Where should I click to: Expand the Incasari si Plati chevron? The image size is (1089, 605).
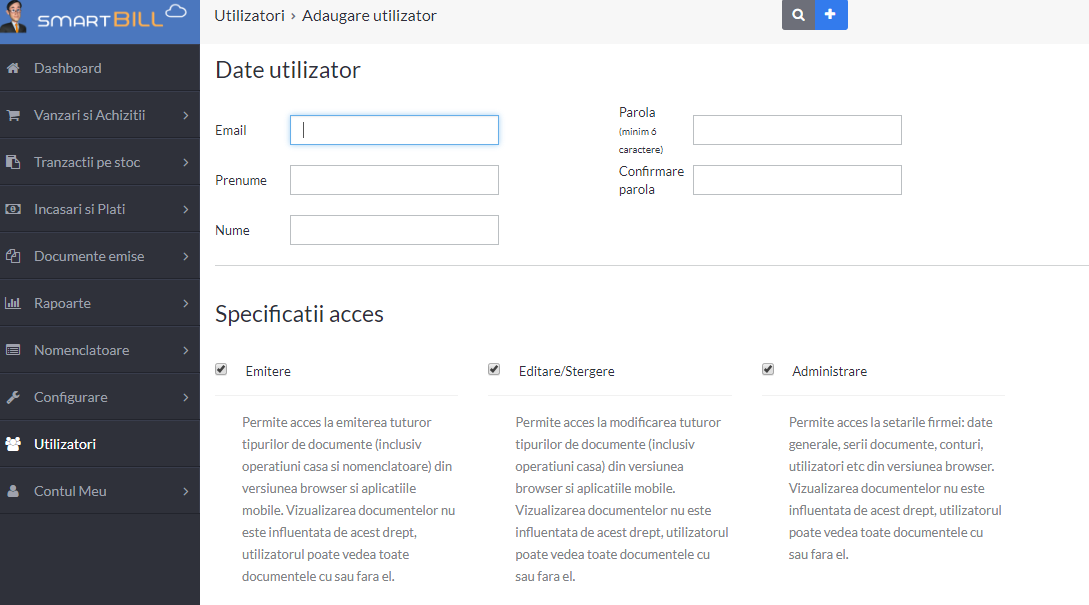185,209
